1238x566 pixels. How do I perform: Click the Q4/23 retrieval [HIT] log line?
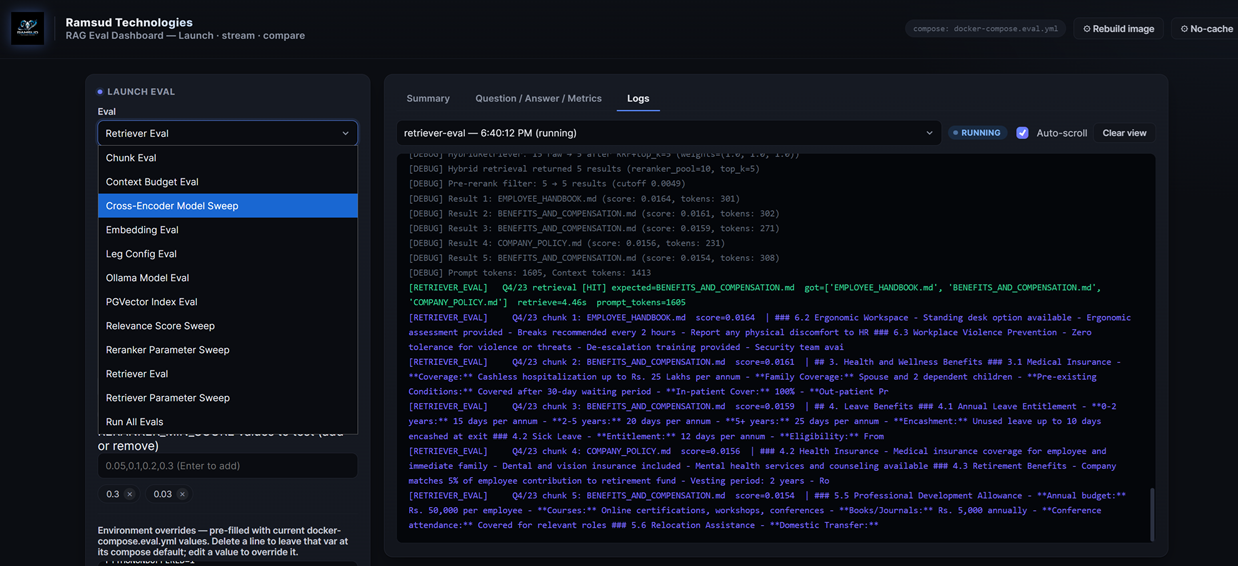pyautogui.click(x=755, y=295)
